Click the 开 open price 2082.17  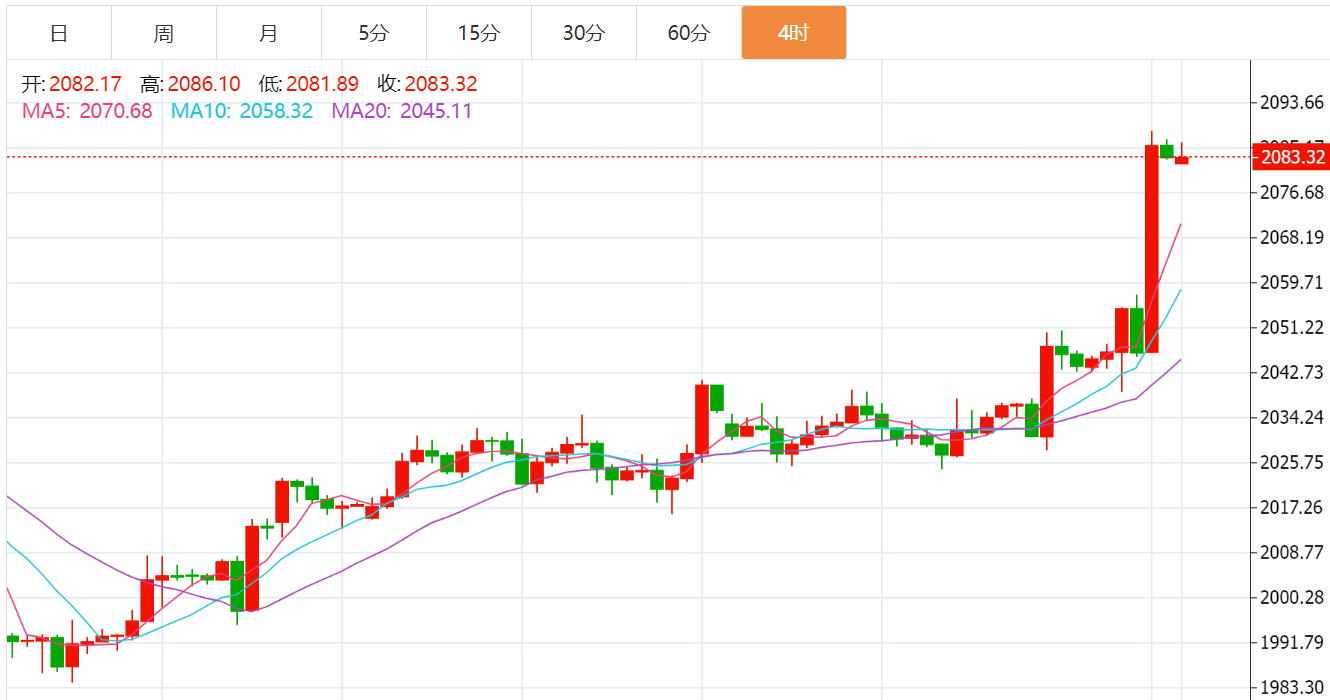86,85
